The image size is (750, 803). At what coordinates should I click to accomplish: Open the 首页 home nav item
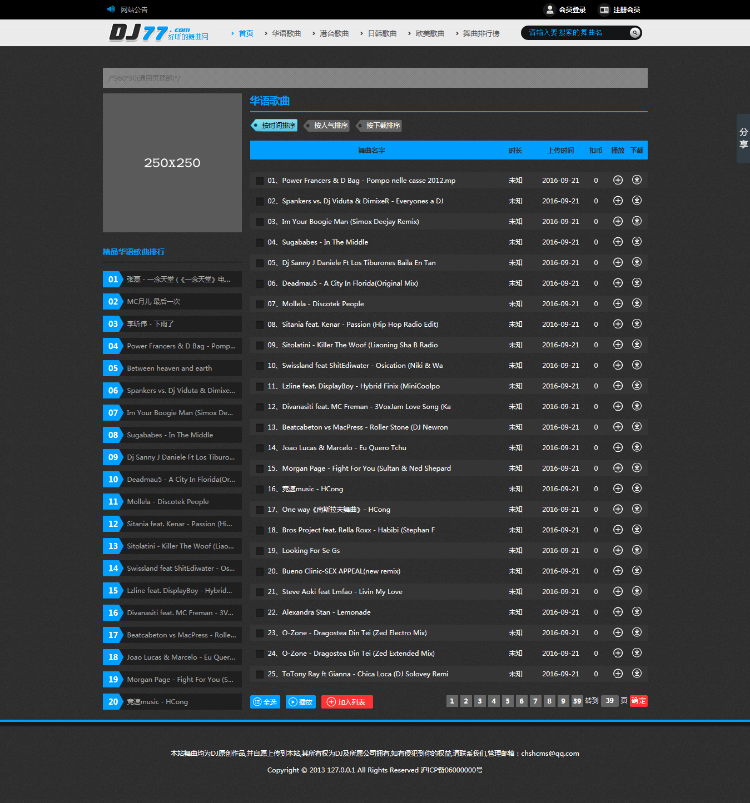(x=246, y=33)
